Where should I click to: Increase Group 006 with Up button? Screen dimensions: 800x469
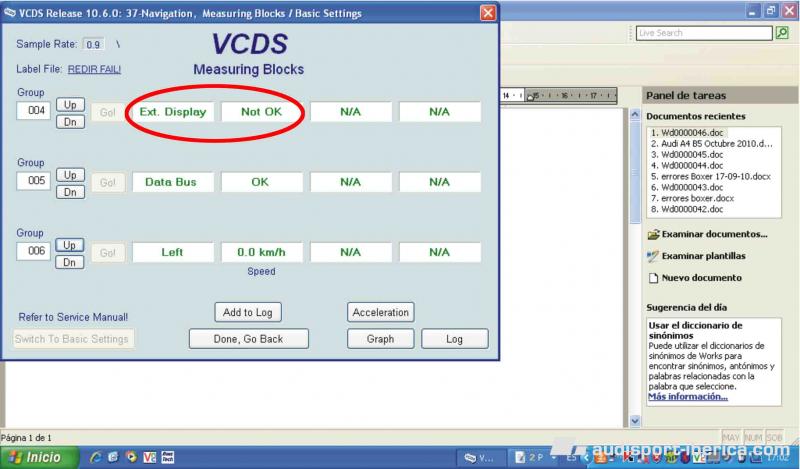(69, 245)
